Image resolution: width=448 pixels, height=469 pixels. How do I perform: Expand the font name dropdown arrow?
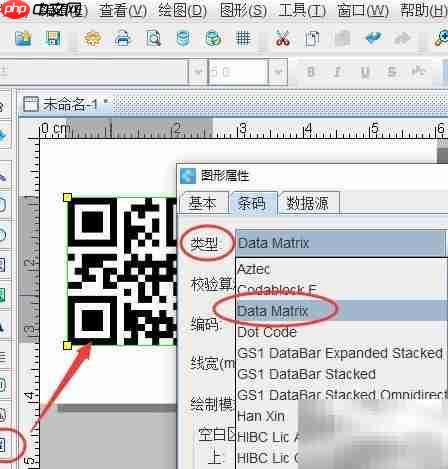pyautogui.click(x=198, y=72)
